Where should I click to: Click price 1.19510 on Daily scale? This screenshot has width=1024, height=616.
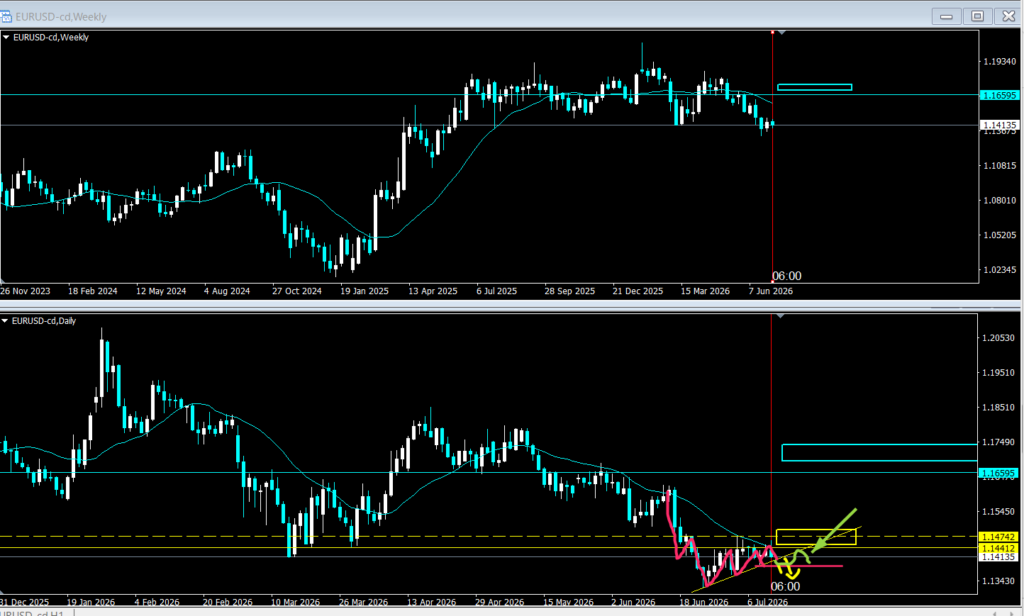999,372
